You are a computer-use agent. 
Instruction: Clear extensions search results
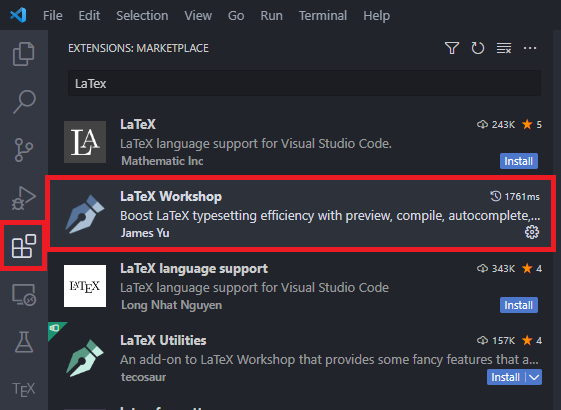coord(504,48)
